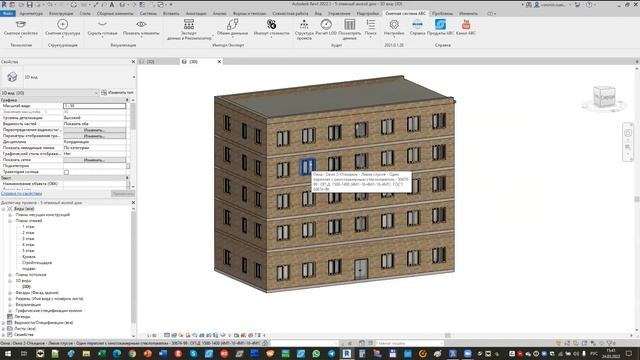Collapse the 3D виды node
This screenshot has width=640, height=360.
click(10, 281)
